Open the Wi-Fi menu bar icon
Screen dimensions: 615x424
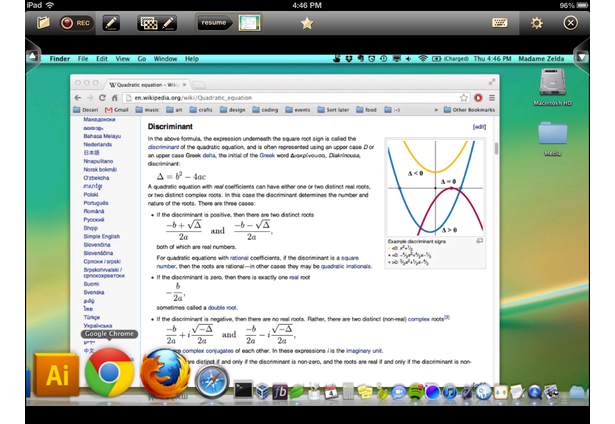[422, 59]
